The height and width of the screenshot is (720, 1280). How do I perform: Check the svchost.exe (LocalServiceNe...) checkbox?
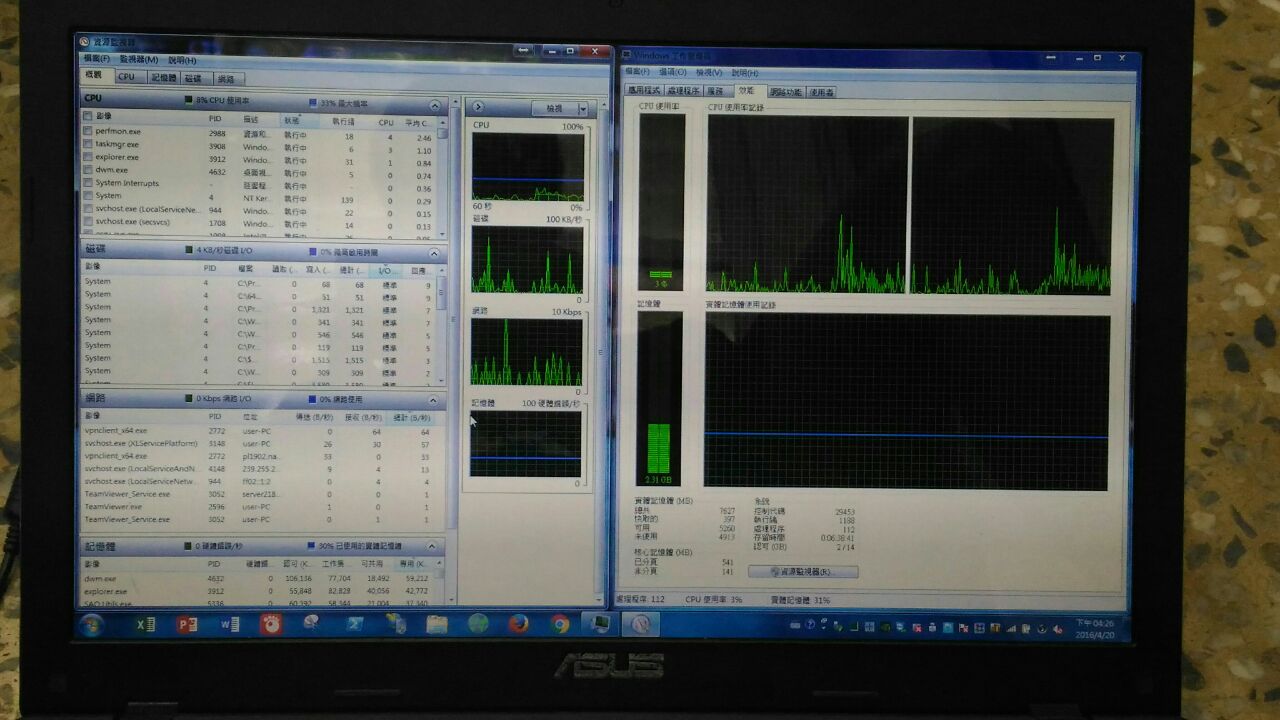pyautogui.click(x=88, y=209)
